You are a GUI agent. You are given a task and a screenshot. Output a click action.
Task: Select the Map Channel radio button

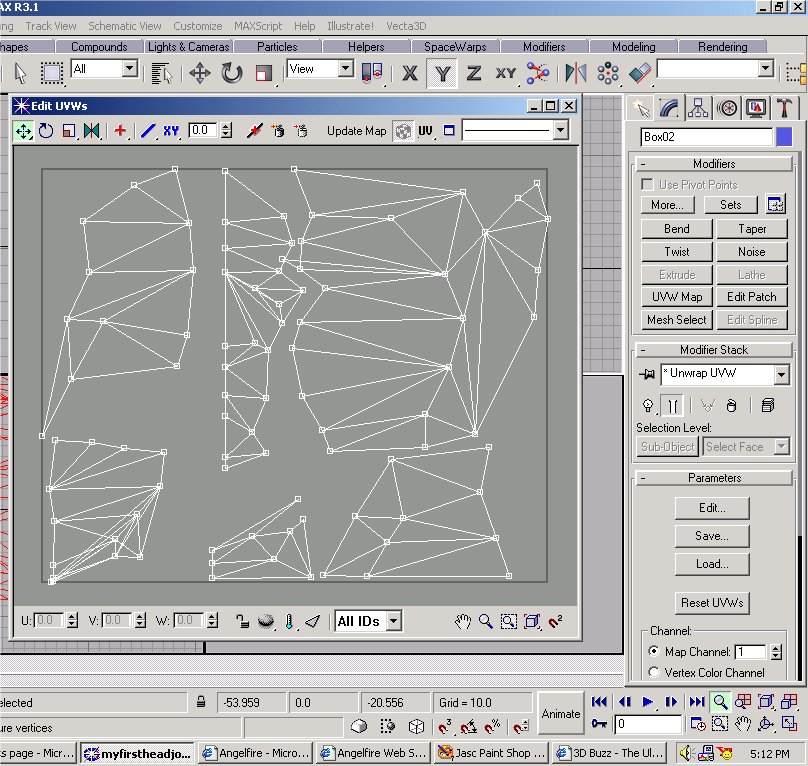coord(654,652)
